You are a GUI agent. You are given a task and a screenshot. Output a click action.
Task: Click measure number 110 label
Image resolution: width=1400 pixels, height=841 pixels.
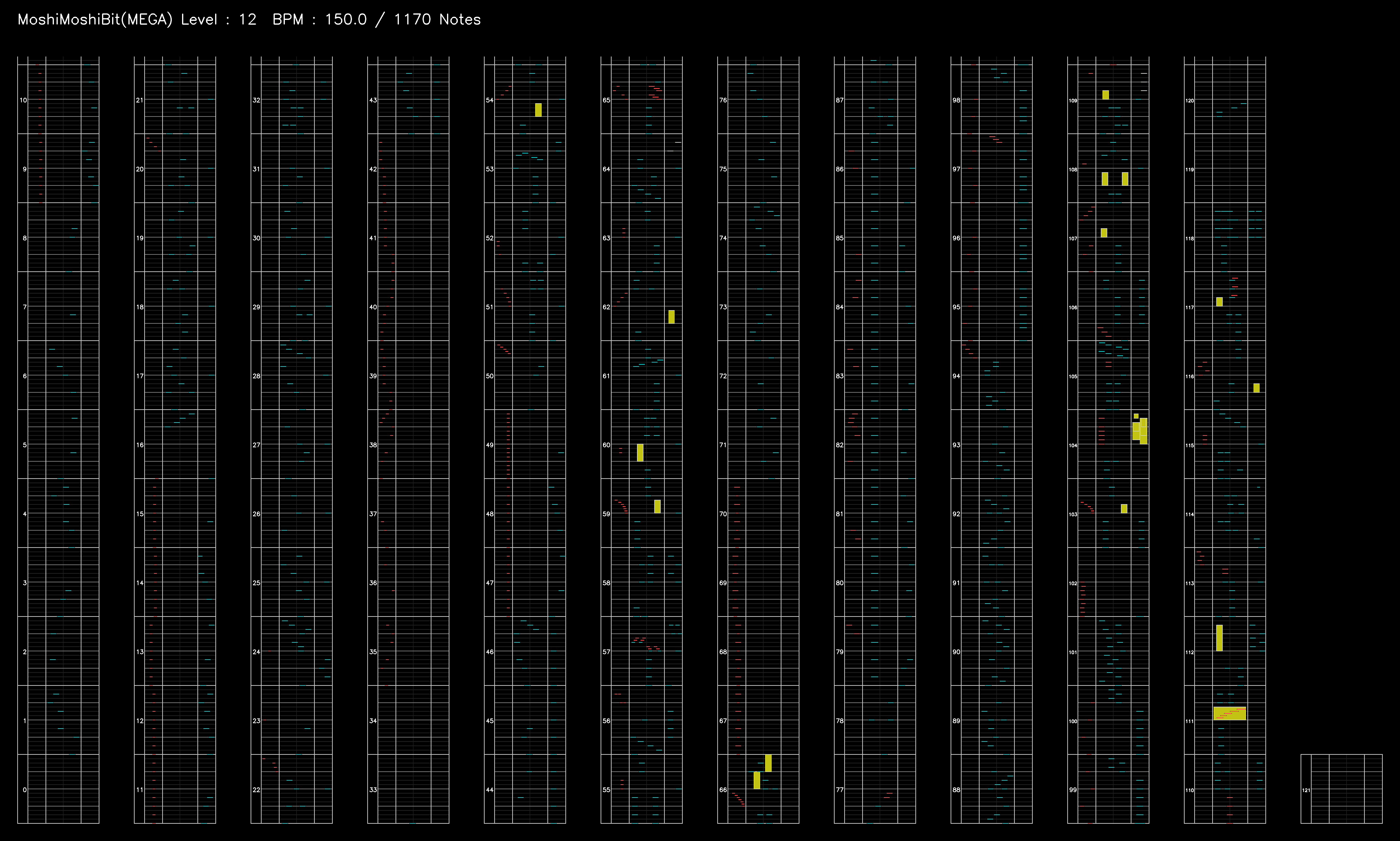pyautogui.click(x=1190, y=790)
